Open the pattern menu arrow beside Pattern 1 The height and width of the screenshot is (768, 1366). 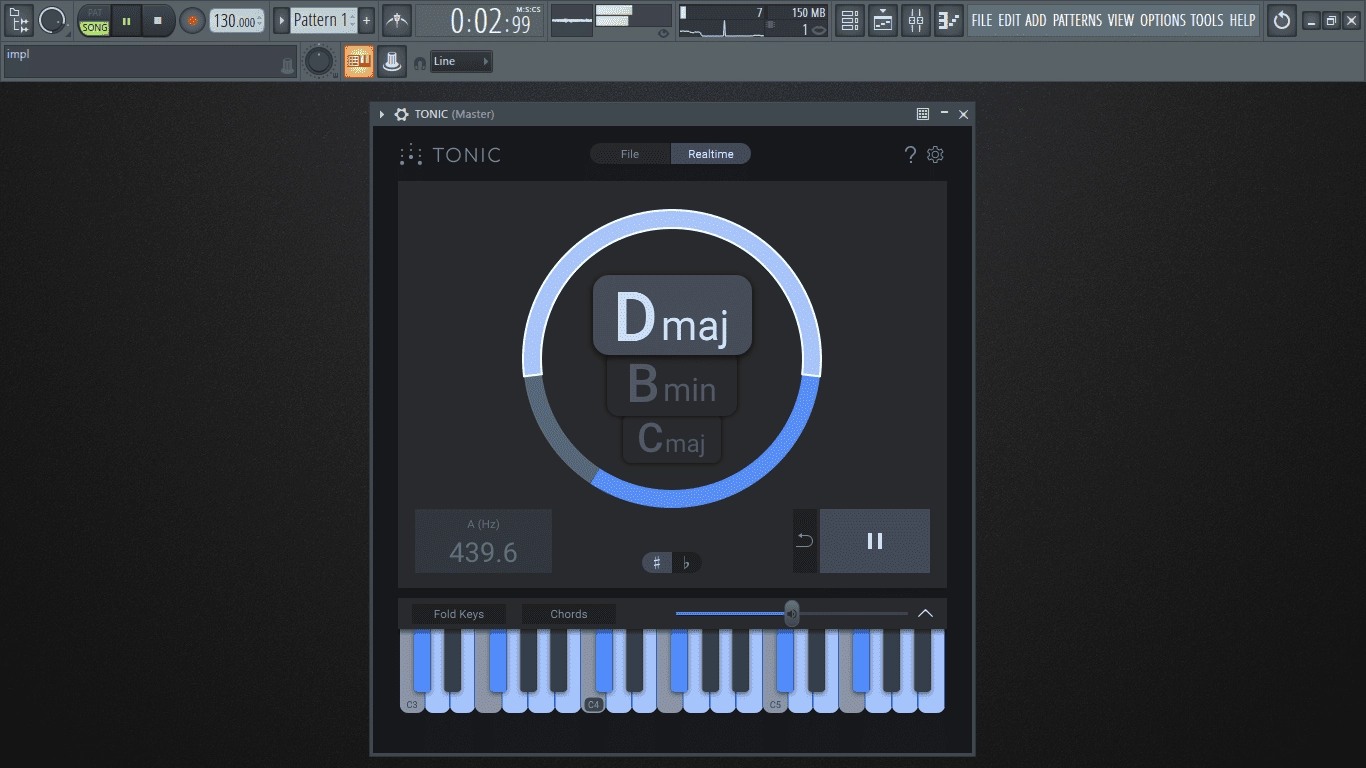[281, 20]
